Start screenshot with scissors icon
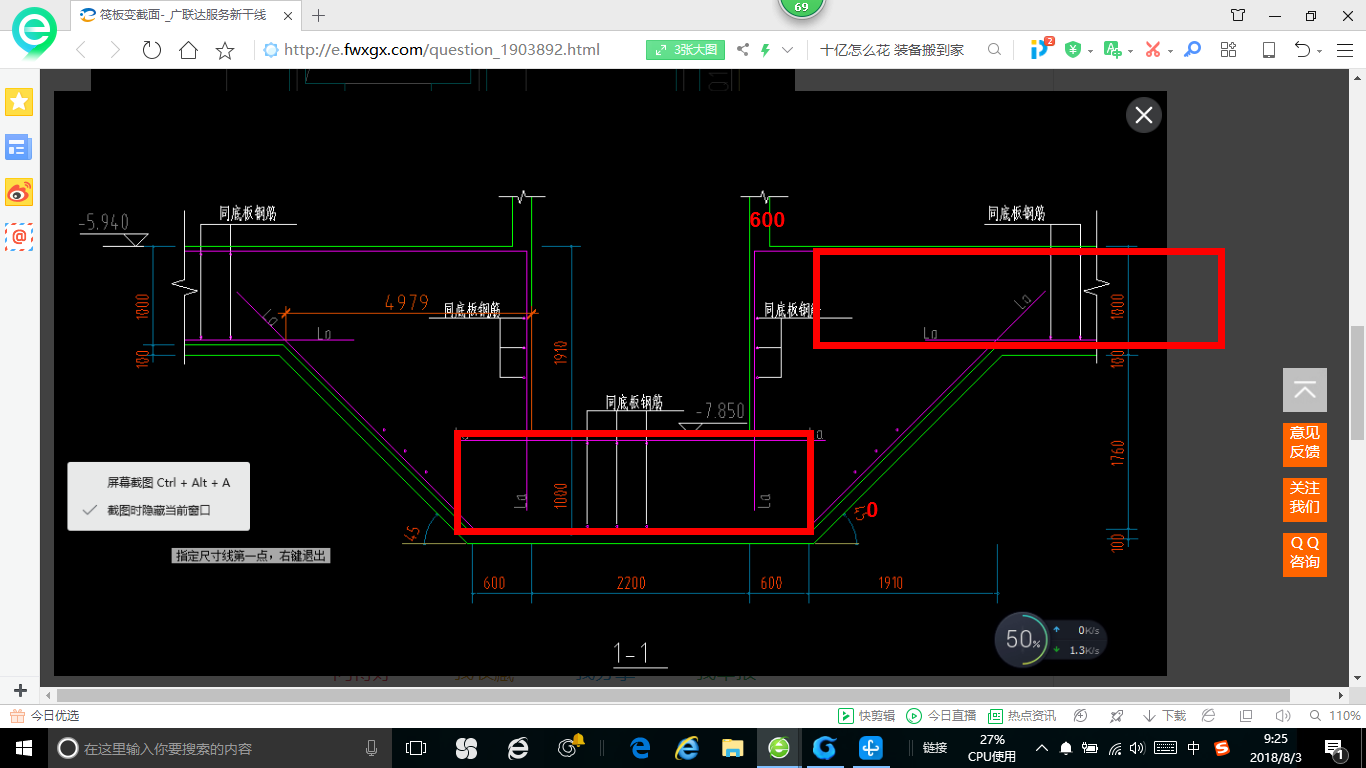Screen dimensions: 1366x768 1152,49
